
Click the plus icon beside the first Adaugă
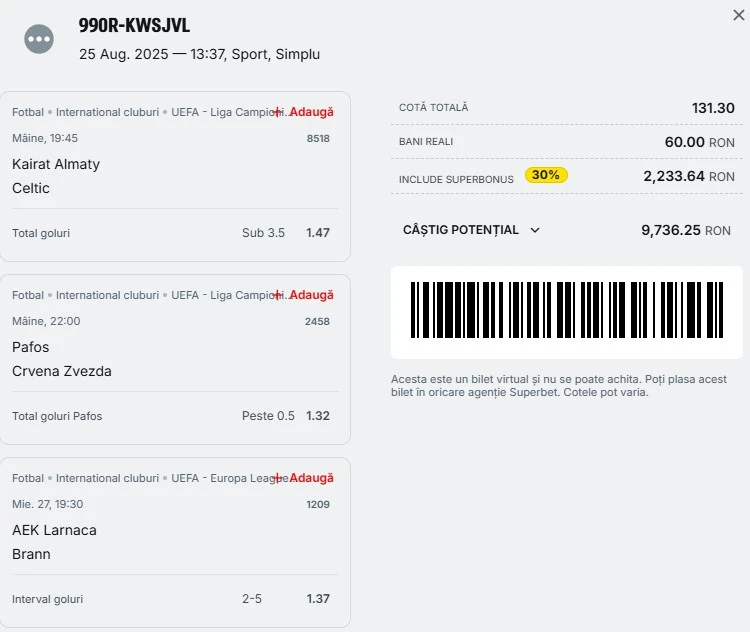277,112
